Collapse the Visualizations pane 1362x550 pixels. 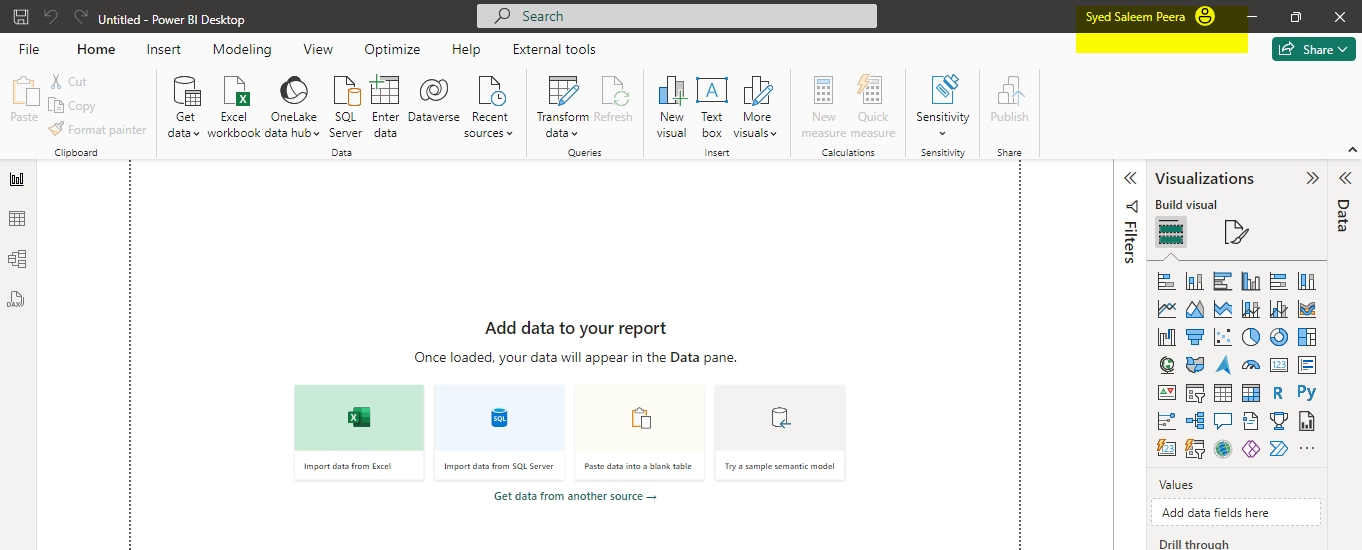click(x=1312, y=178)
